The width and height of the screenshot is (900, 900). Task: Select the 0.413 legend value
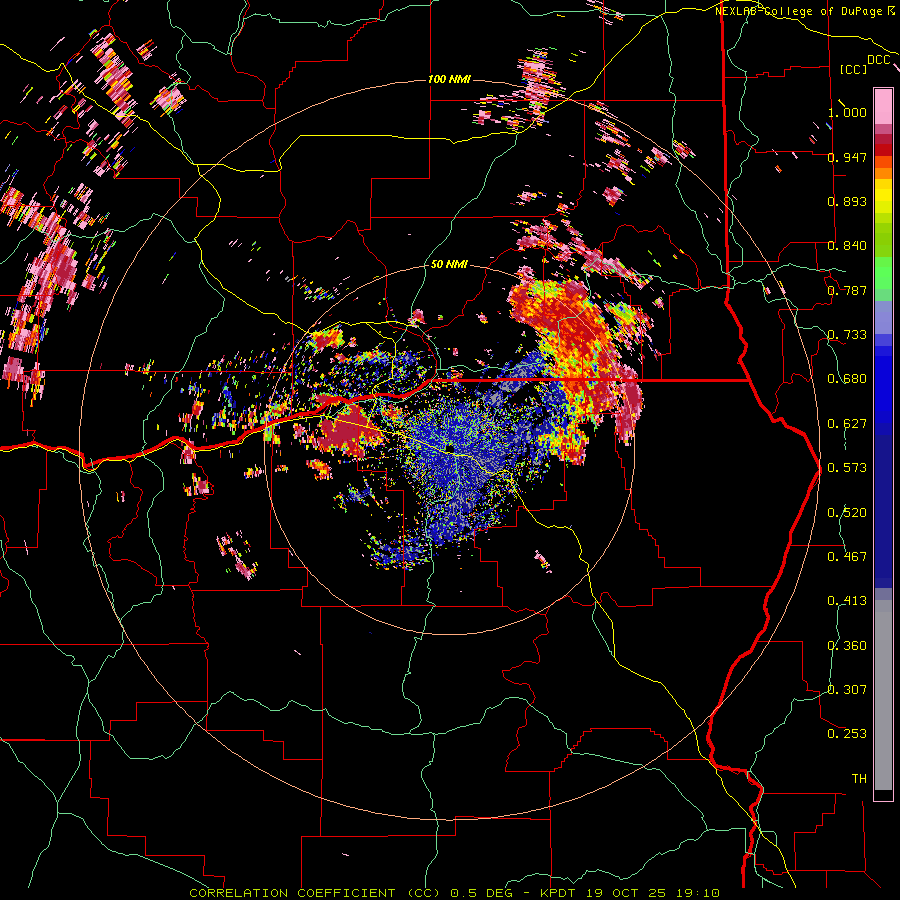(847, 601)
